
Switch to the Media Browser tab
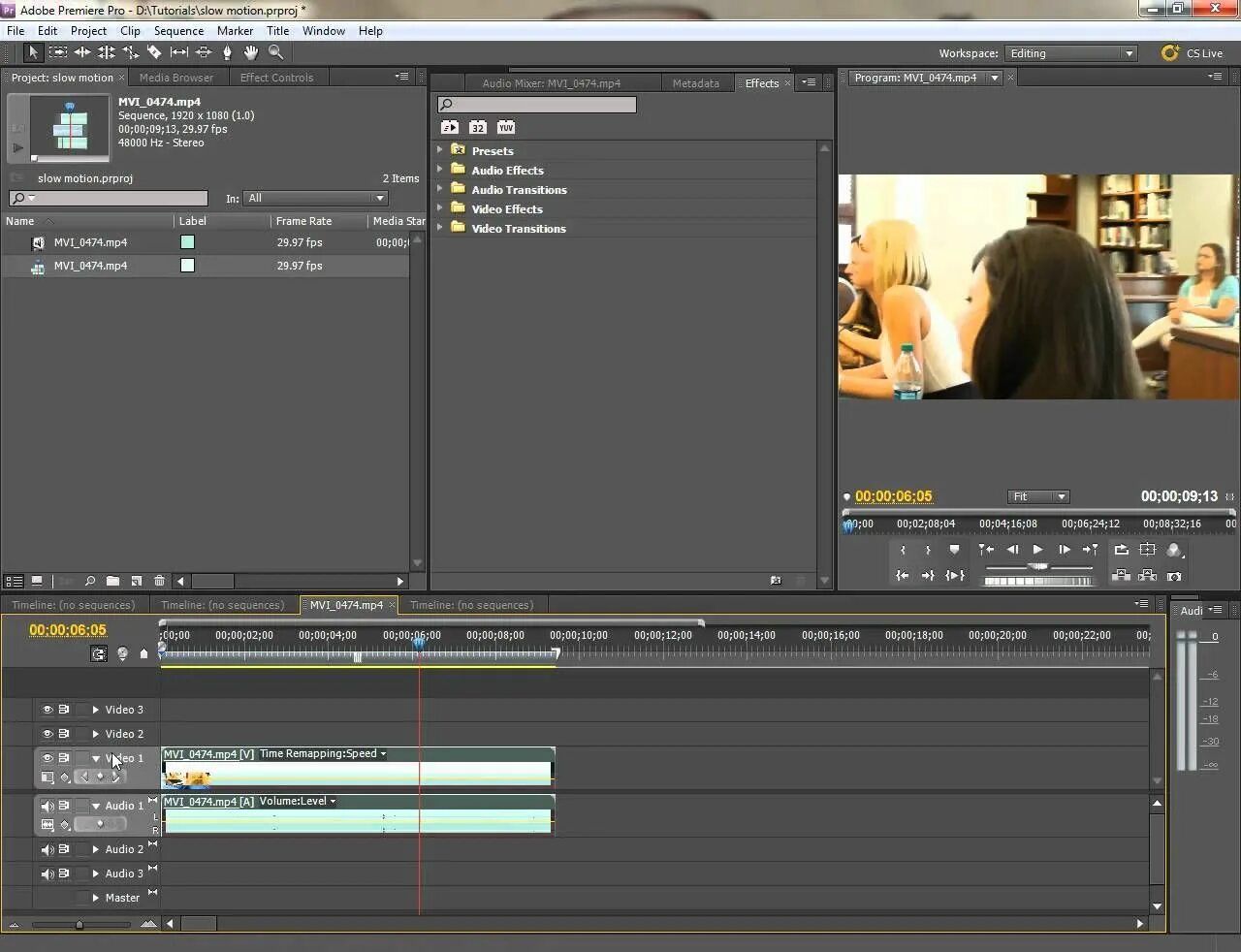click(x=176, y=78)
